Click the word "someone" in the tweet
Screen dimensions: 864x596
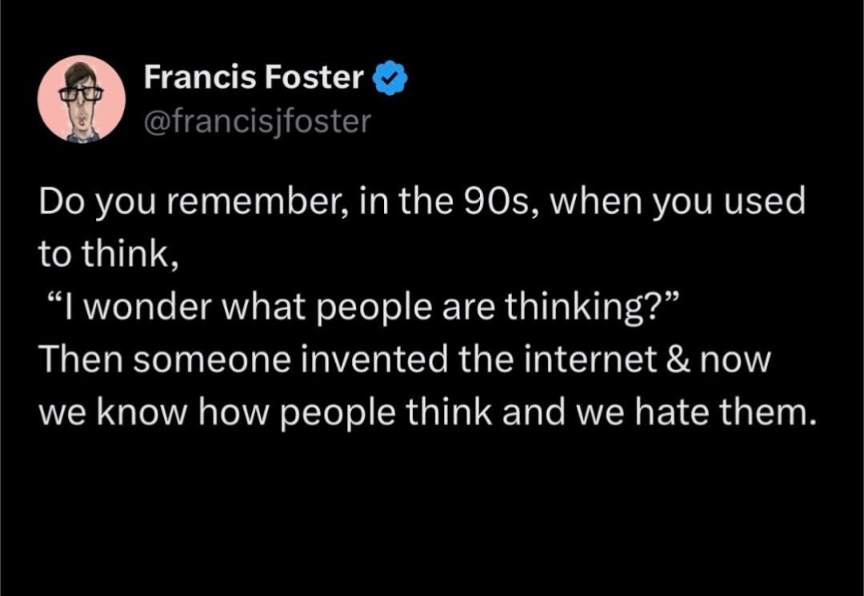210,360
